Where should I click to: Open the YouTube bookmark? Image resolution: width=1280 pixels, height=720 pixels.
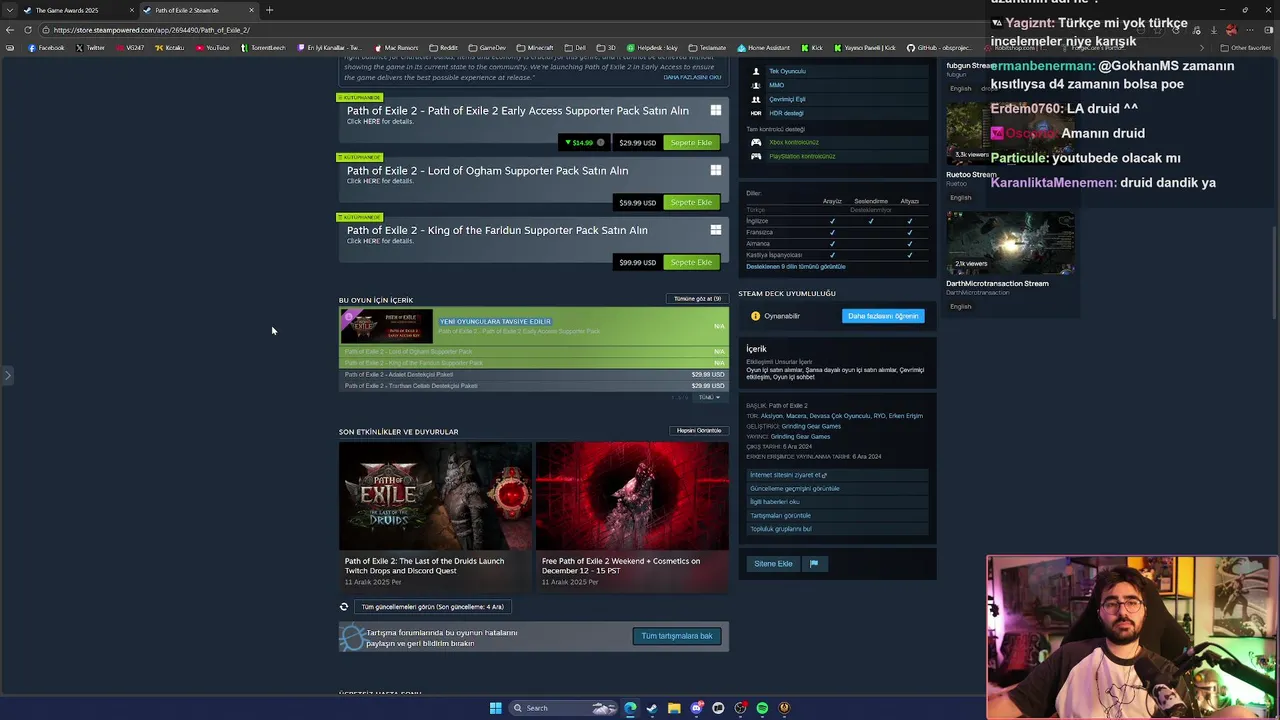point(212,48)
